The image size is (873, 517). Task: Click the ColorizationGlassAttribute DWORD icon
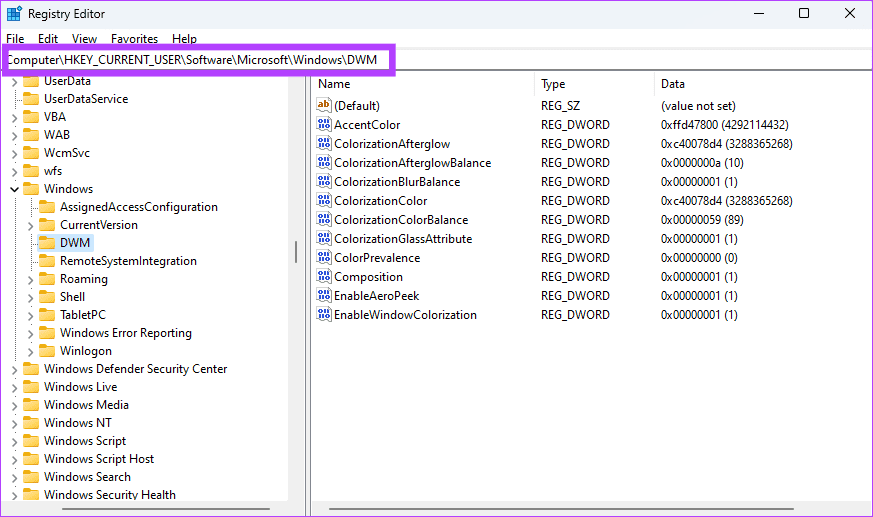[323, 238]
